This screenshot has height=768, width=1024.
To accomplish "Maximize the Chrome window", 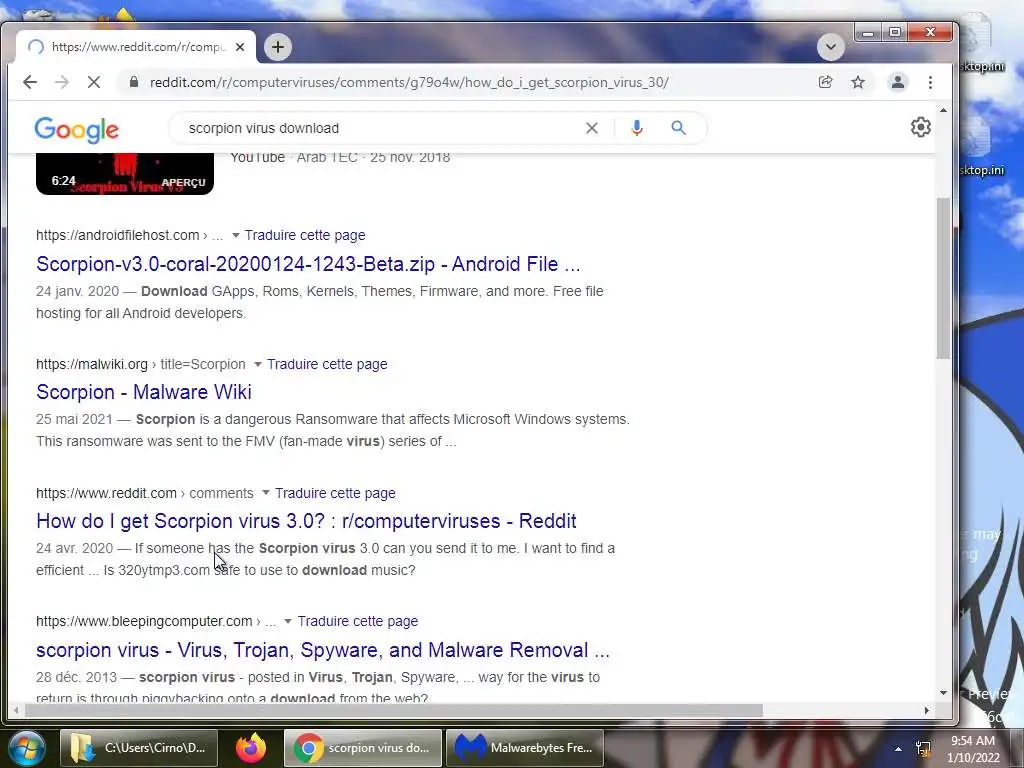I will click(895, 33).
